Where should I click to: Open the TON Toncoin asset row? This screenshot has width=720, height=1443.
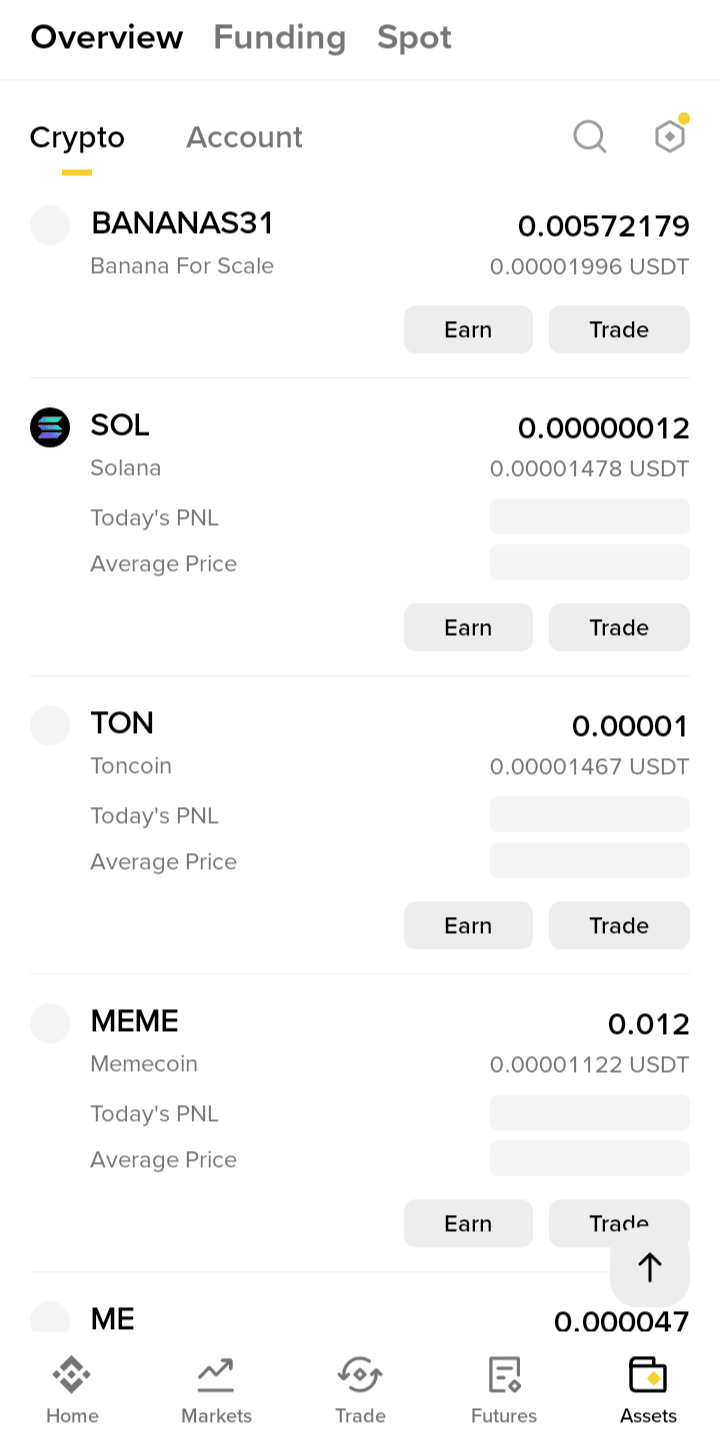(300, 745)
